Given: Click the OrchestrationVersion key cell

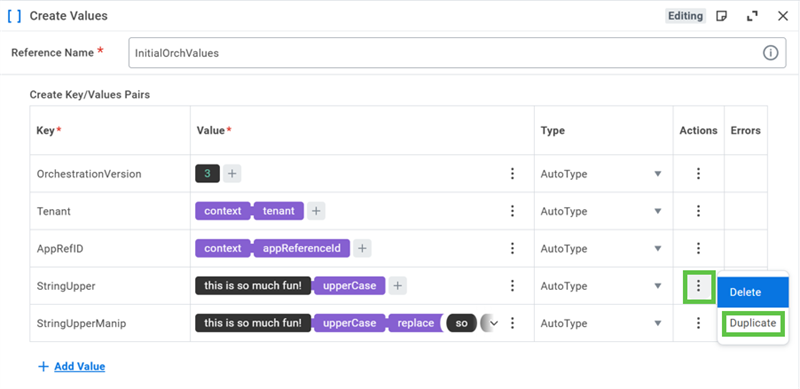Looking at the screenshot, I should click(110, 174).
